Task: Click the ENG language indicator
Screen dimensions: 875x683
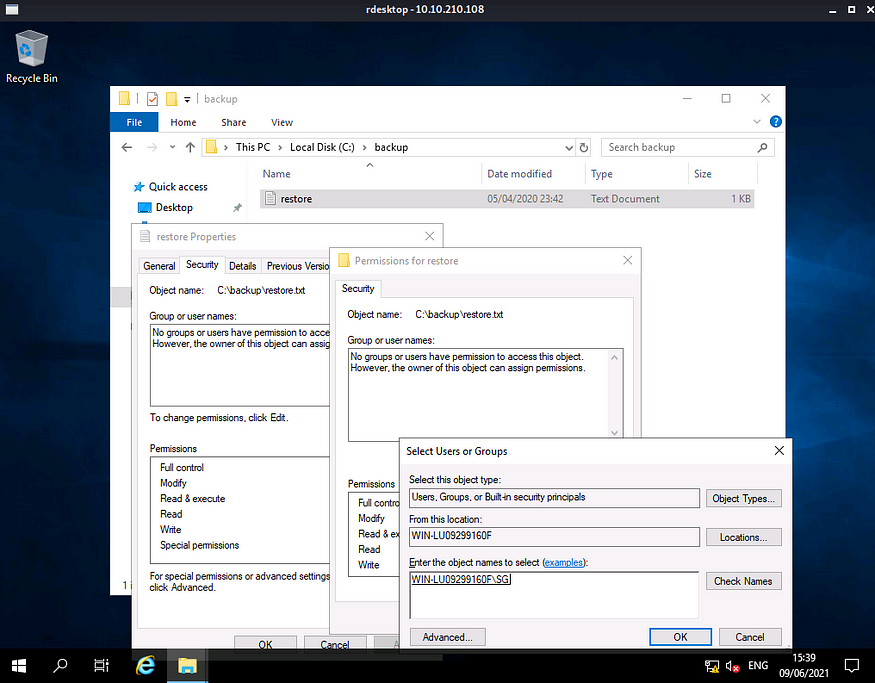Action: coord(758,665)
